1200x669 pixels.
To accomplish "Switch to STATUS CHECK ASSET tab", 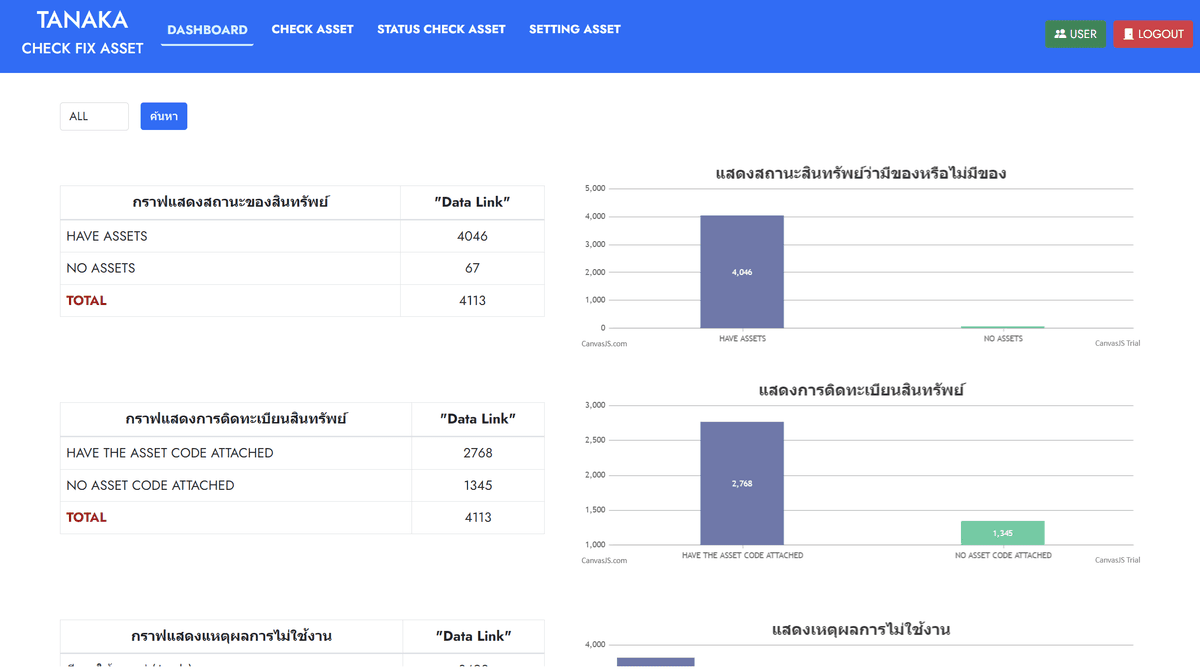I will [441, 29].
